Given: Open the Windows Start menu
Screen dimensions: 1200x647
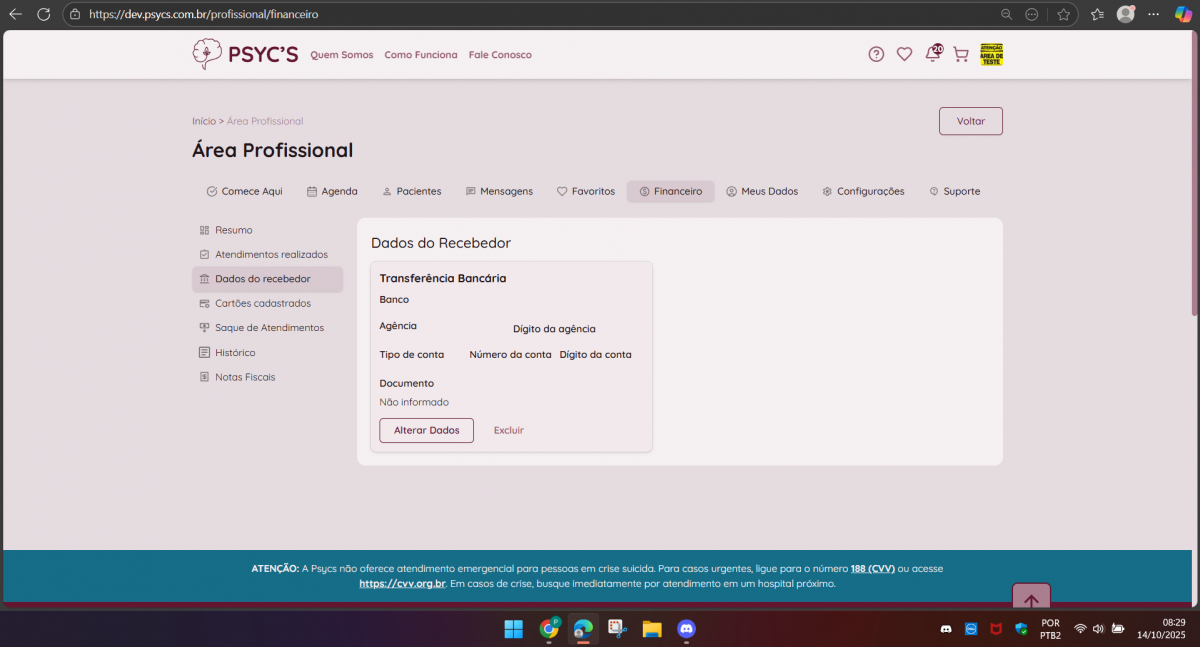Looking at the screenshot, I should [513, 629].
